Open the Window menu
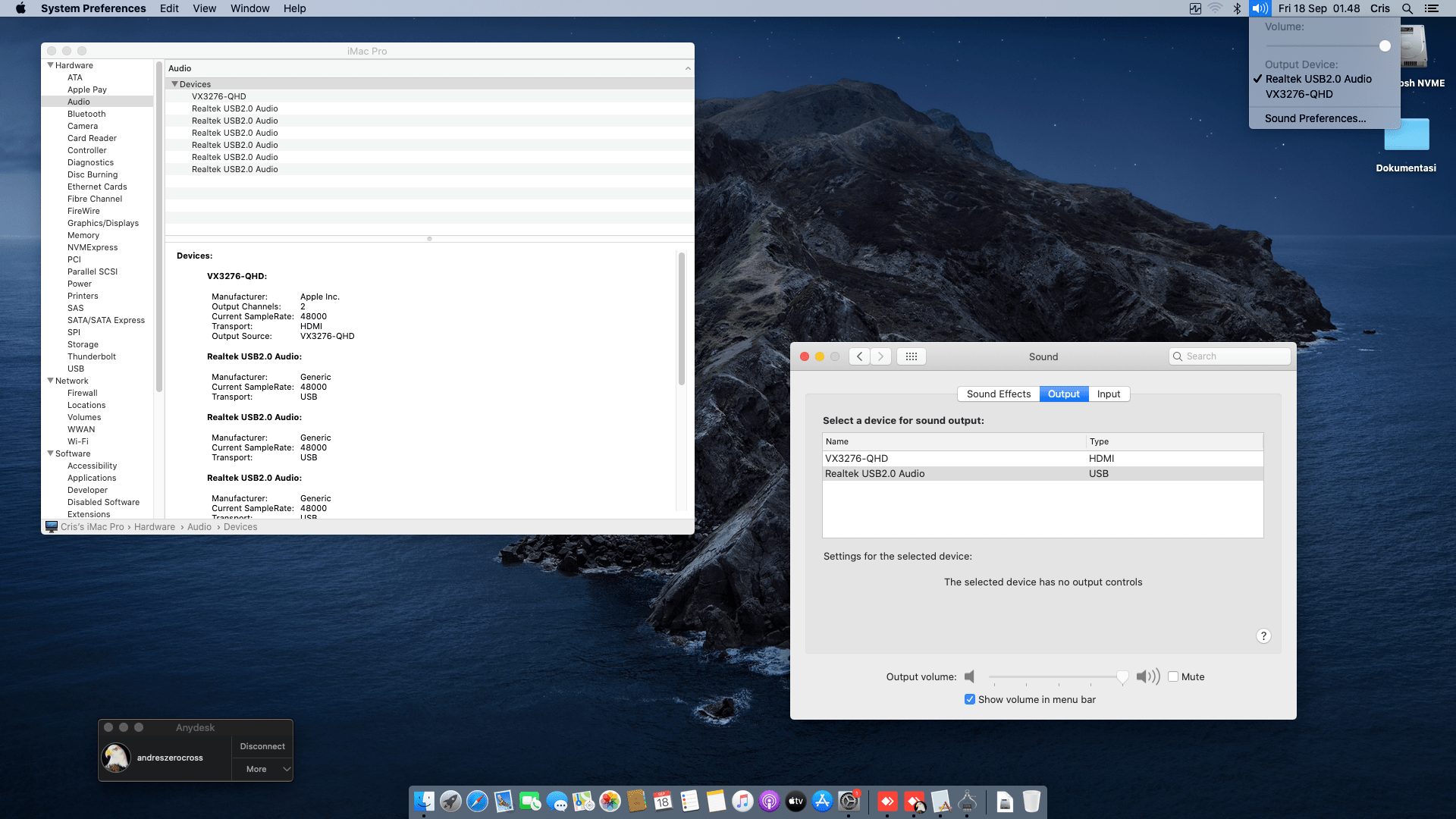Image resolution: width=1456 pixels, height=819 pixels. click(x=250, y=8)
